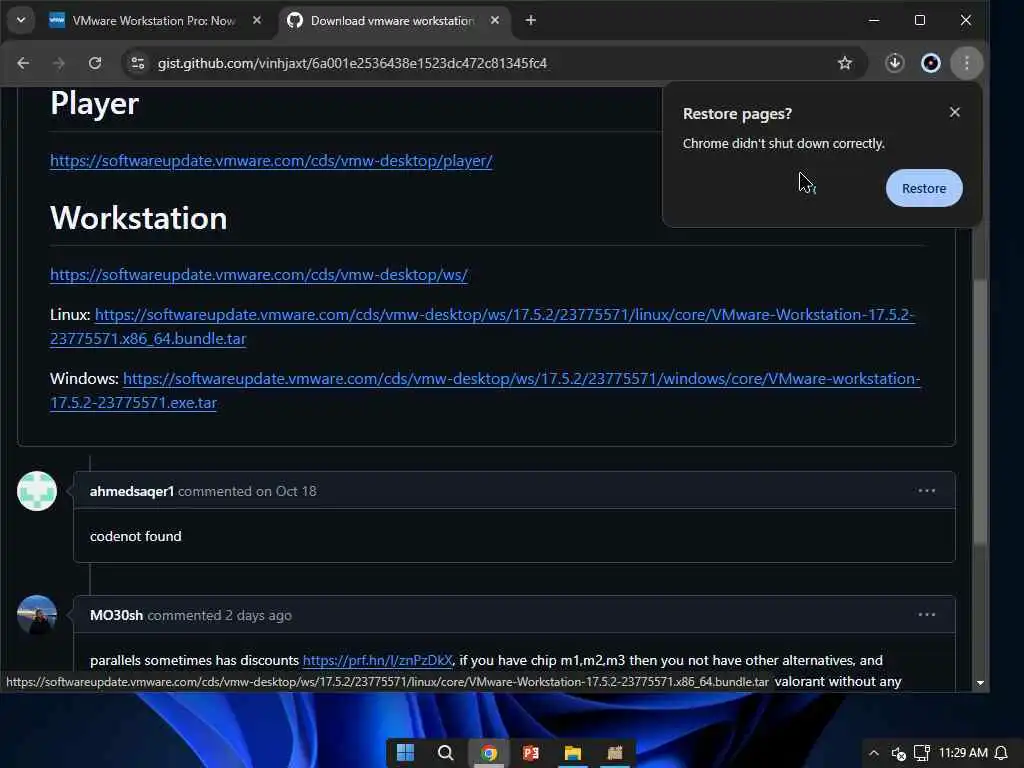Go forward one page
The width and height of the screenshot is (1024, 768).
tap(59, 63)
